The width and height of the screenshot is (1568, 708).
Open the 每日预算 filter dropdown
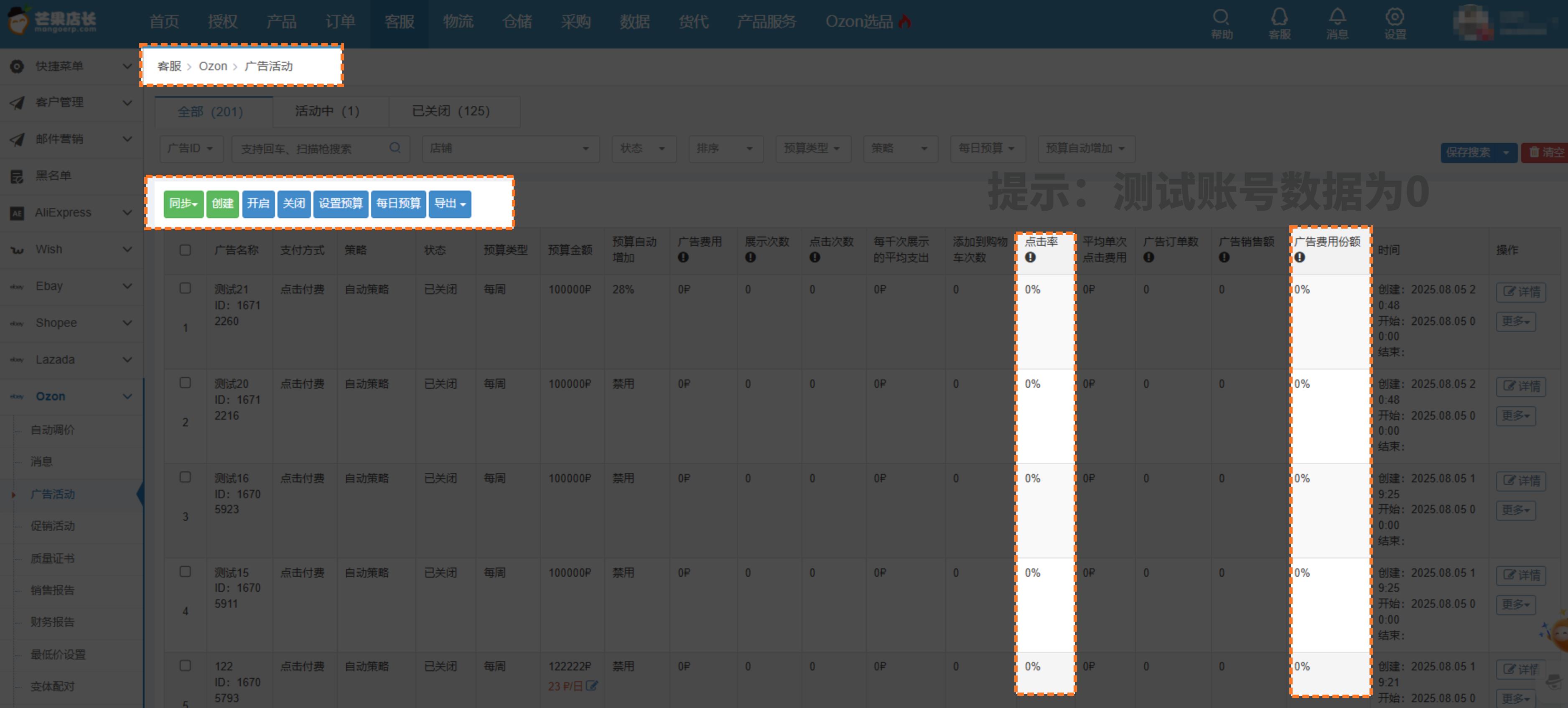coord(987,148)
